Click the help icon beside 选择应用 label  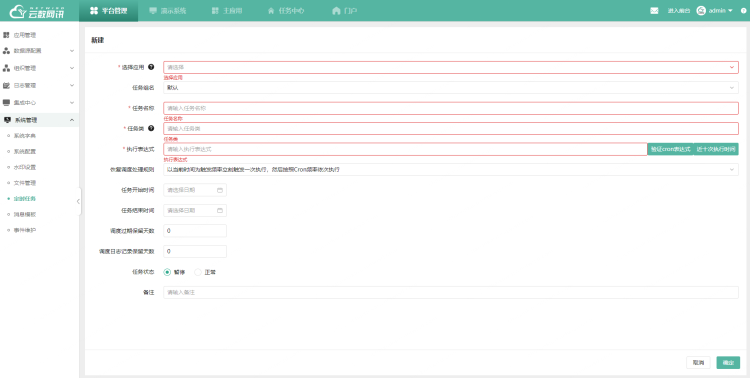click(151, 67)
